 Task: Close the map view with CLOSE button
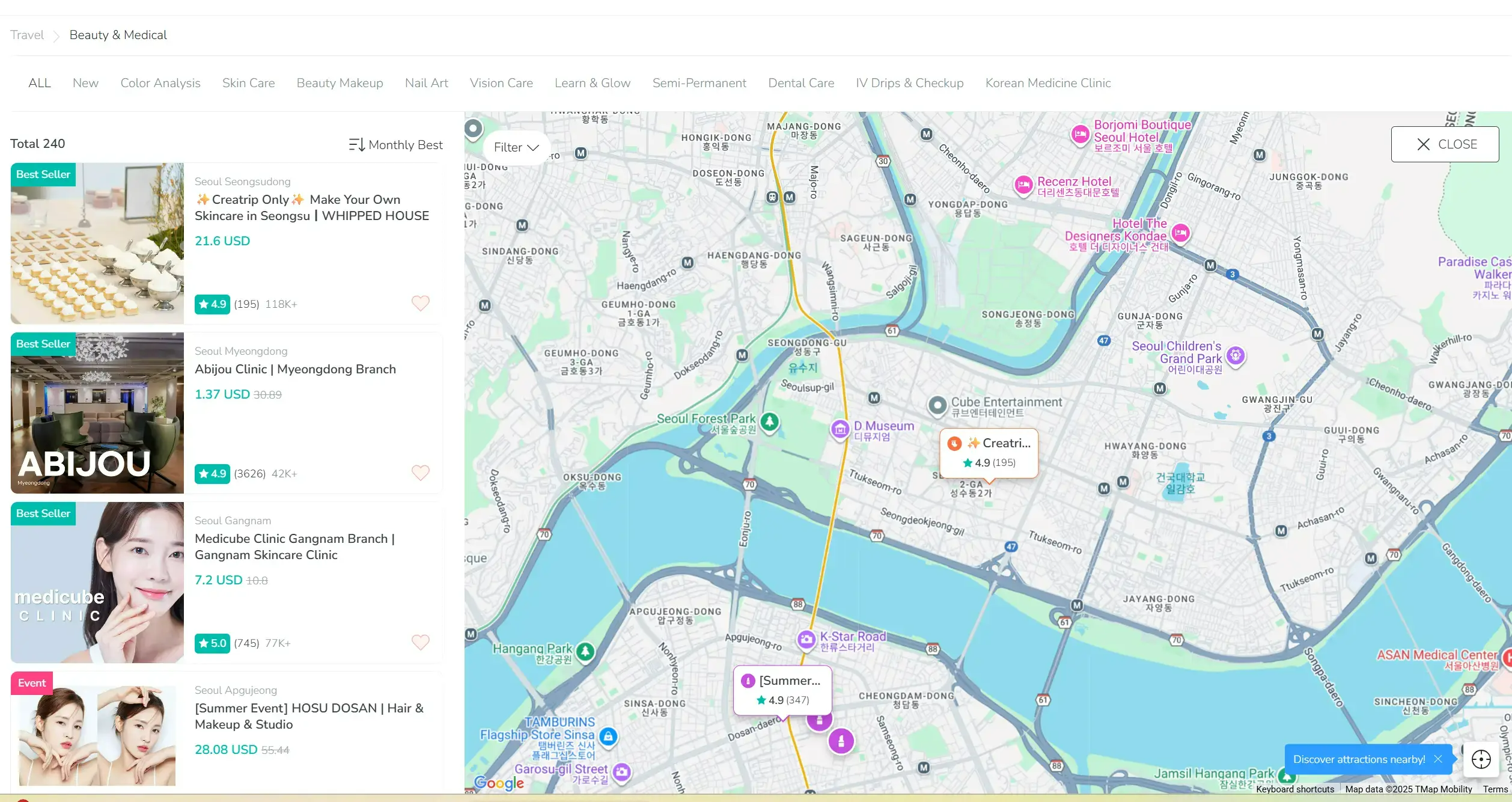[1445, 144]
